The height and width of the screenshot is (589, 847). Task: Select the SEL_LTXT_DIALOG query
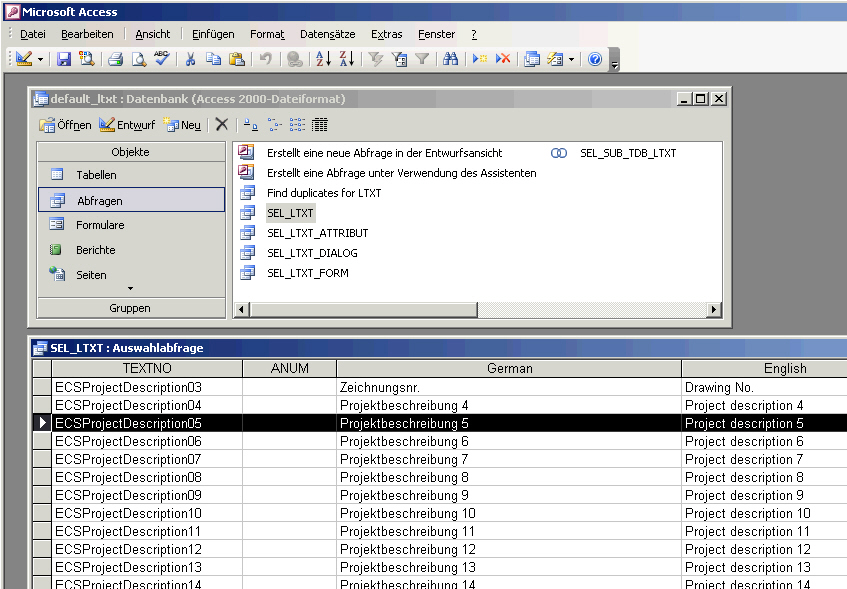tap(312, 253)
